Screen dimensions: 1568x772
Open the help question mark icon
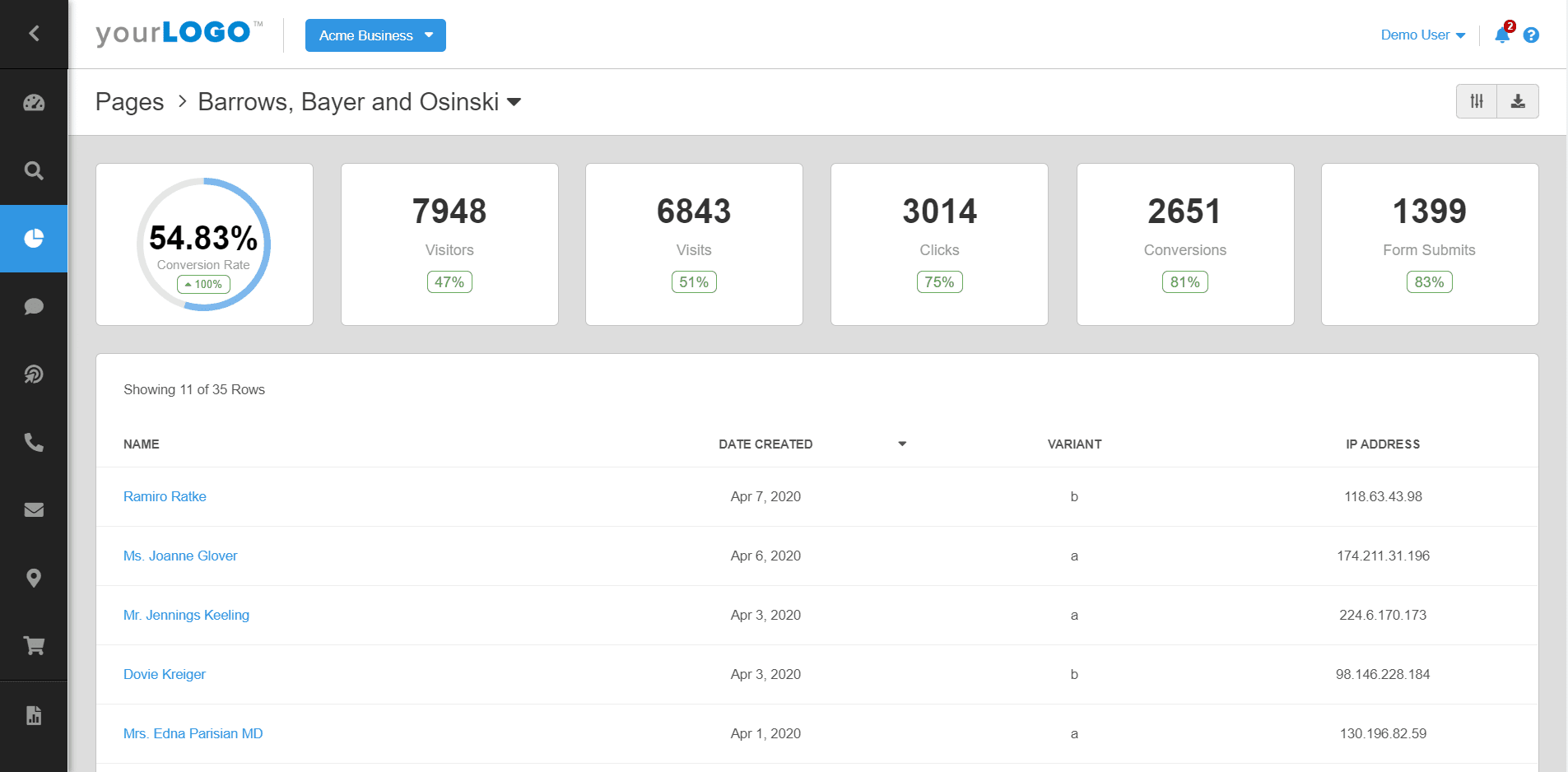point(1531,35)
